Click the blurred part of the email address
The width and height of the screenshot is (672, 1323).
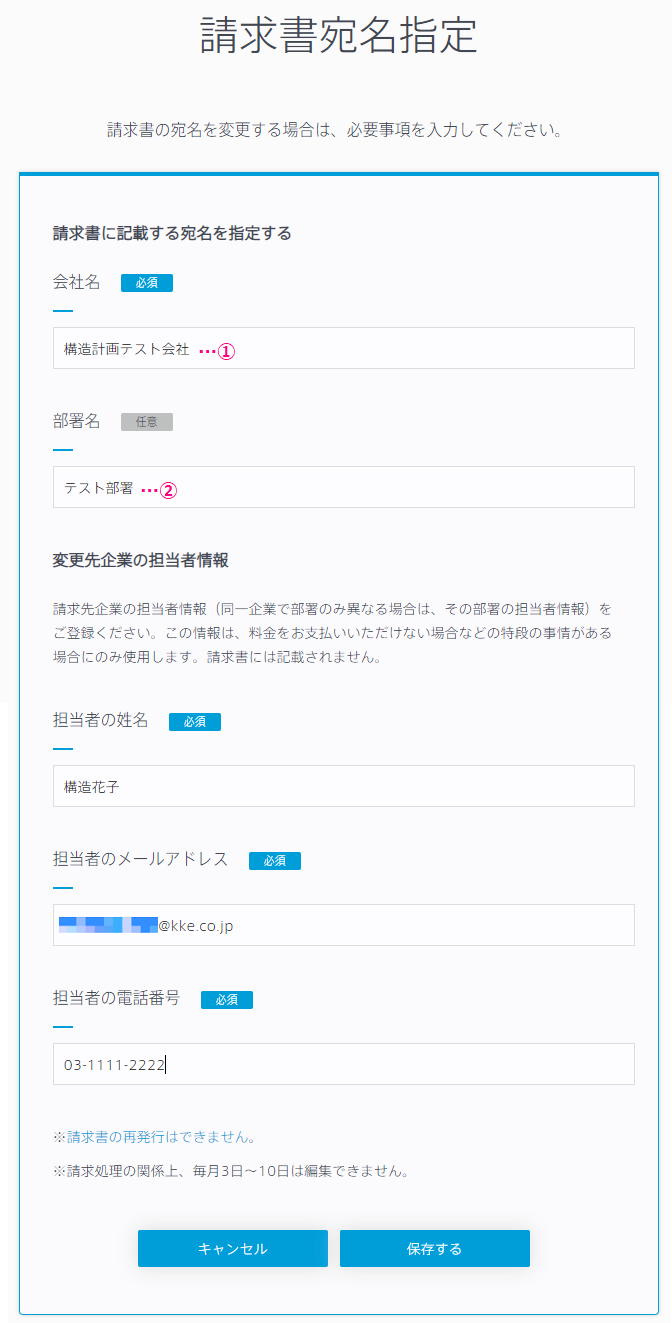click(x=108, y=925)
